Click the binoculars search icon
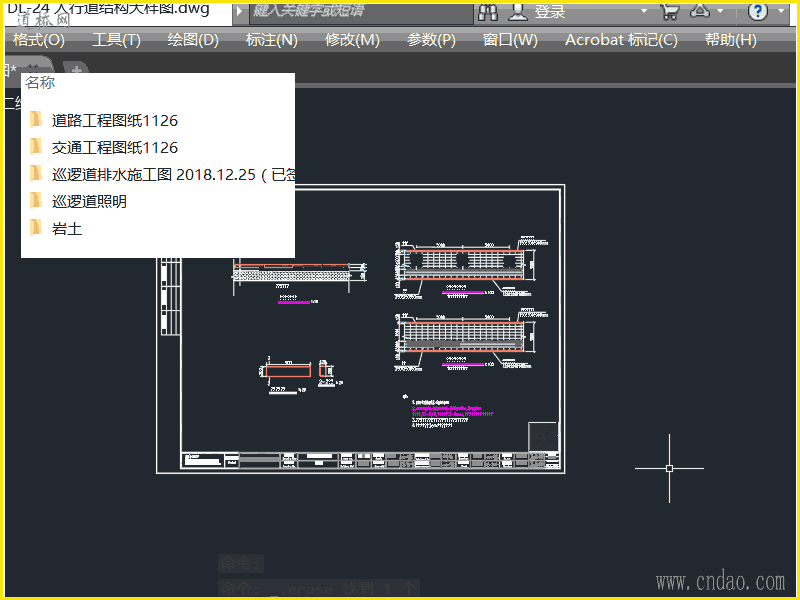 (488, 12)
